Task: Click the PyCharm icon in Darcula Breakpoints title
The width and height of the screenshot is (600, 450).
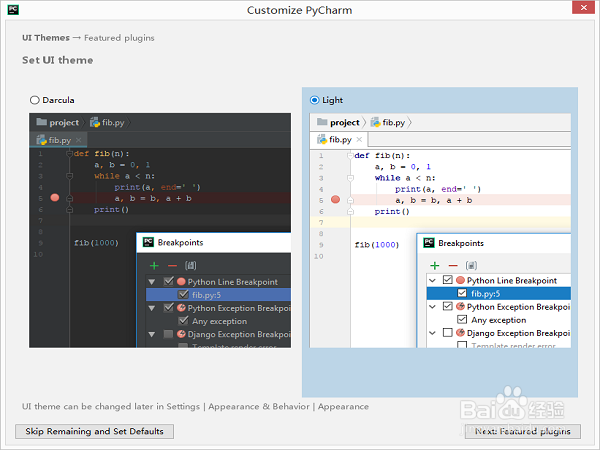Action: tap(148, 242)
